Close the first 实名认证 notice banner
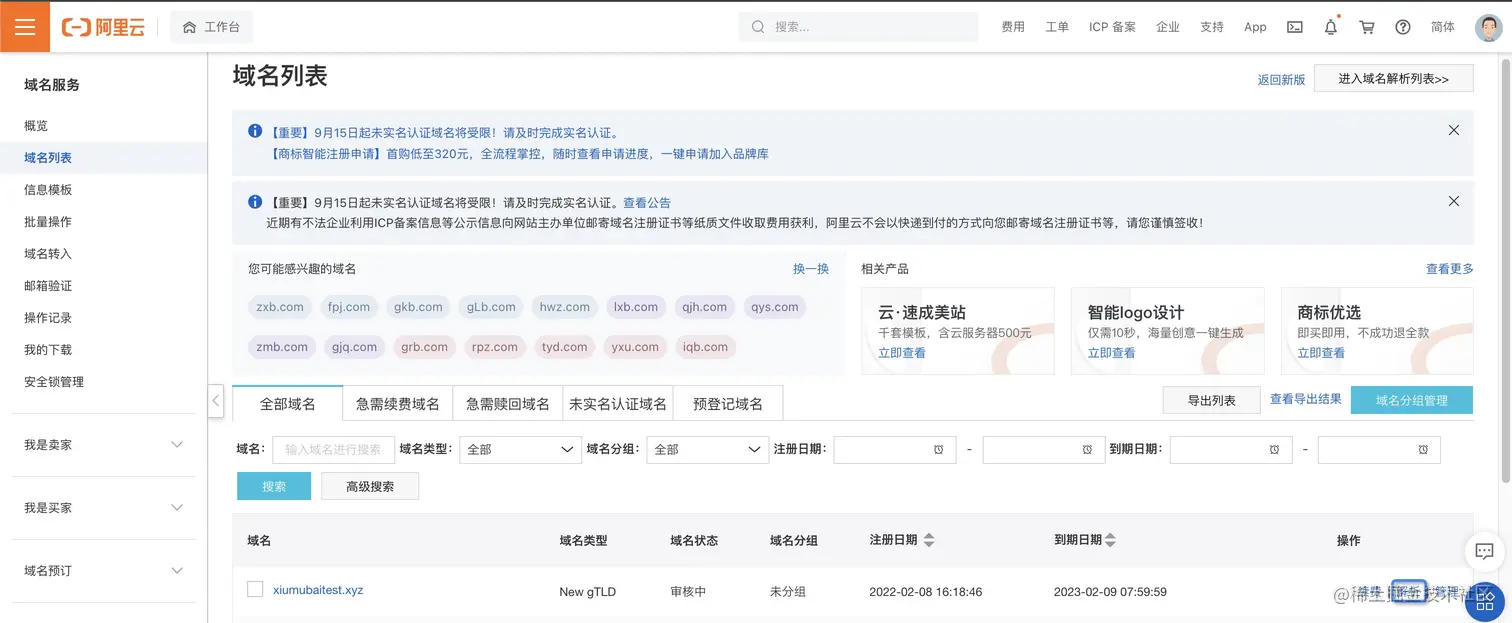This screenshot has height=623, width=1512. coord(1454,130)
